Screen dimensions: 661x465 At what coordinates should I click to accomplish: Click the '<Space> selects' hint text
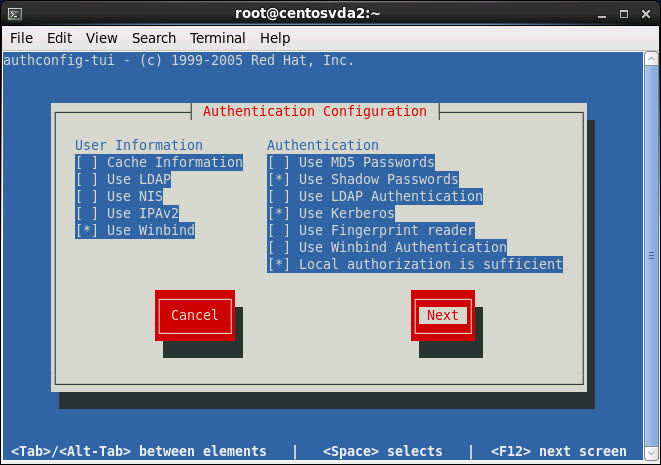(383, 451)
